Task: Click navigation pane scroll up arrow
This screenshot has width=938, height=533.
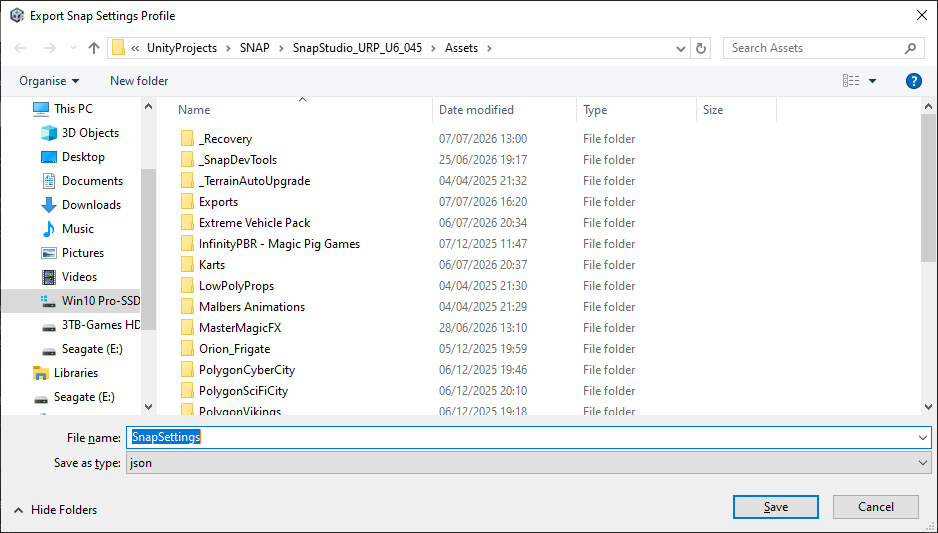Action: [148, 106]
